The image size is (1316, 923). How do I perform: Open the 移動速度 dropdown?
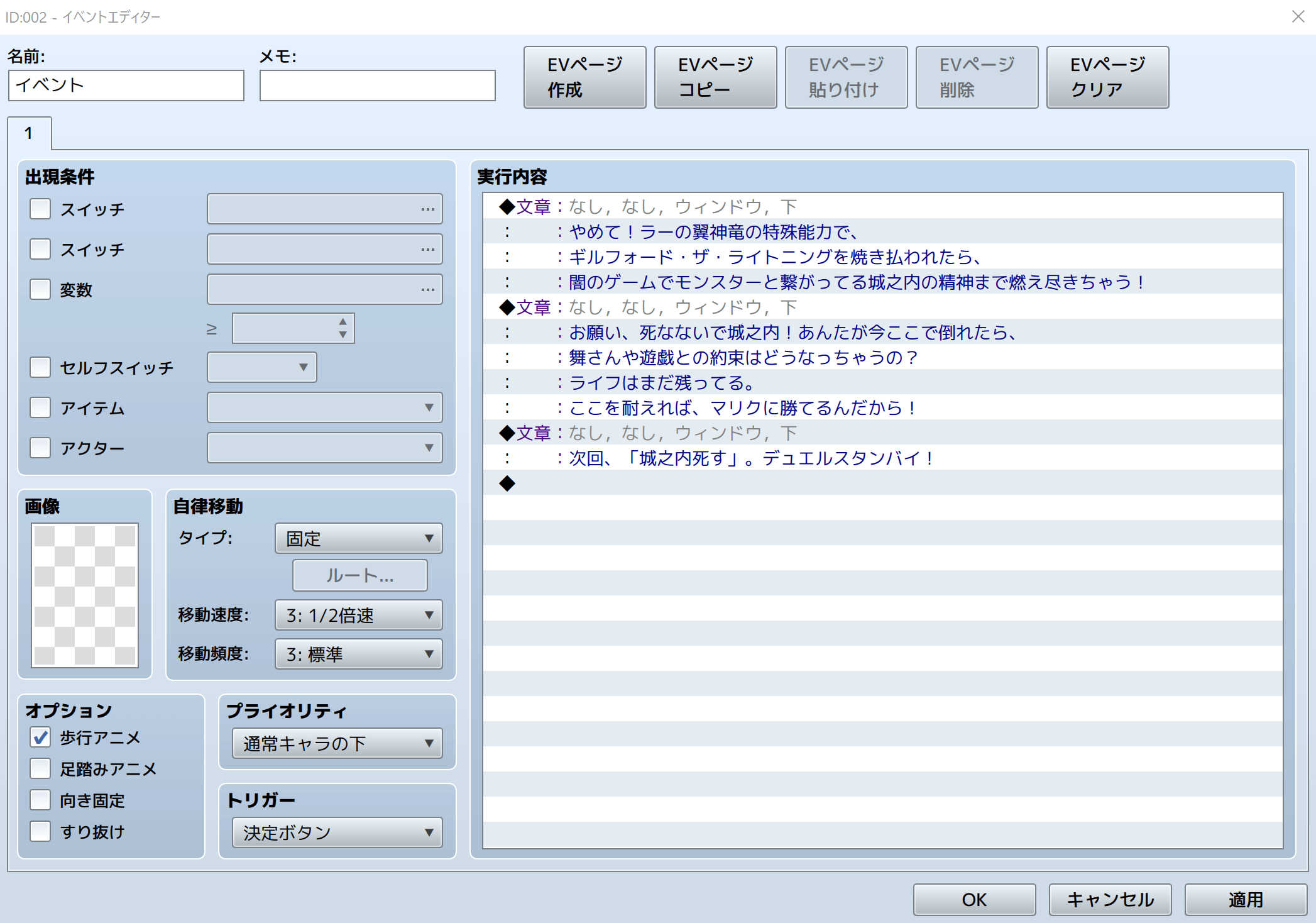pyautogui.click(x=358, y=615)
